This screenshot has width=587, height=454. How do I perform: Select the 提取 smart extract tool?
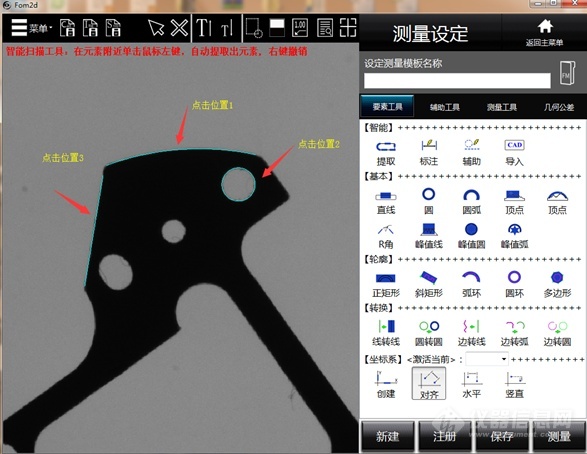[x=386, y=152]
